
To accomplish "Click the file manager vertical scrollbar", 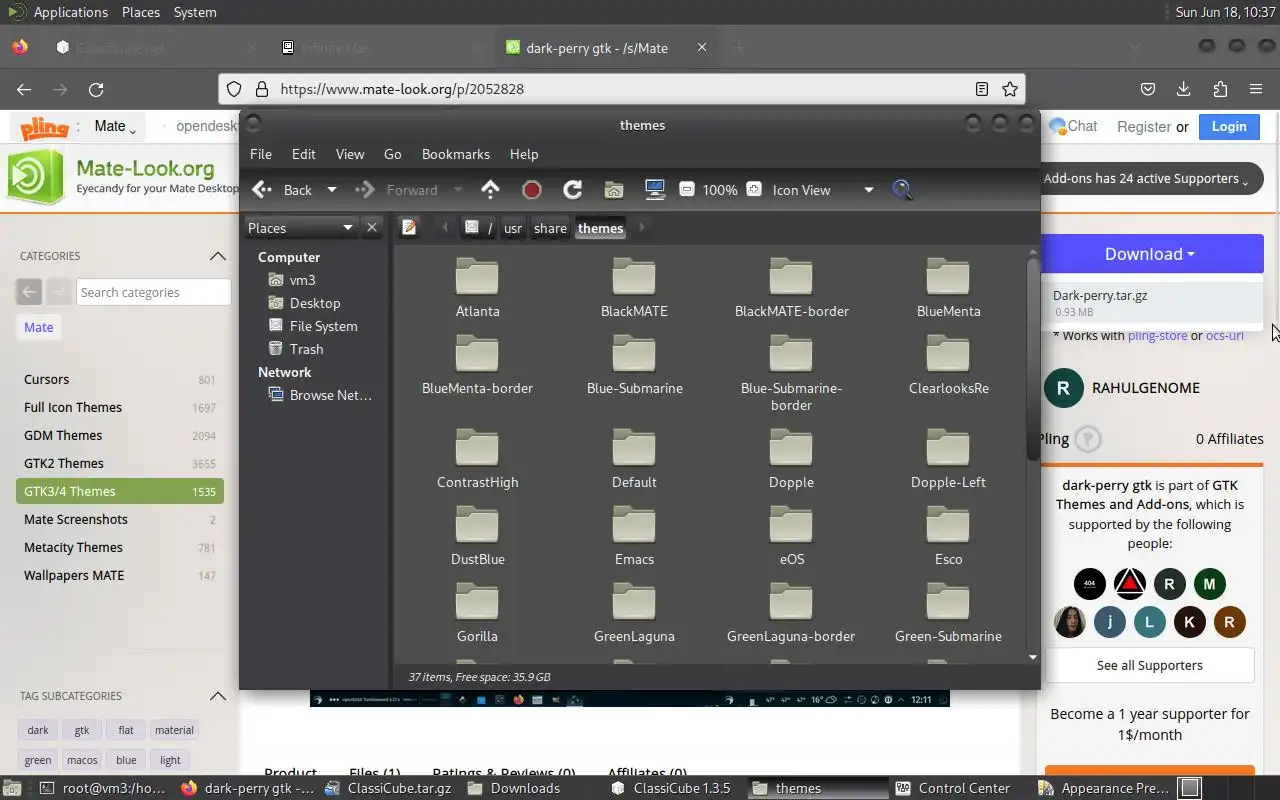I will pos(1033,360).
